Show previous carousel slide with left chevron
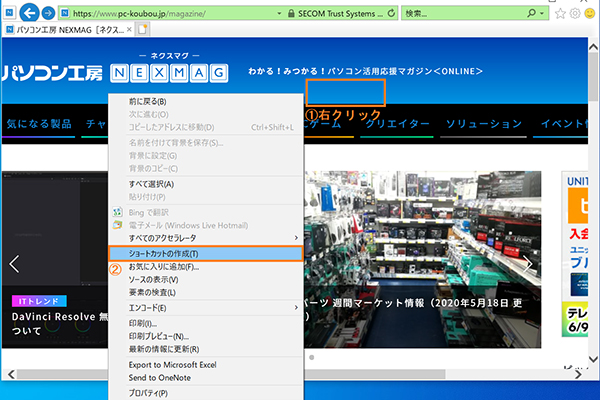Image resolution: width=600 pixels, height=400 pixels. point(14,264)
